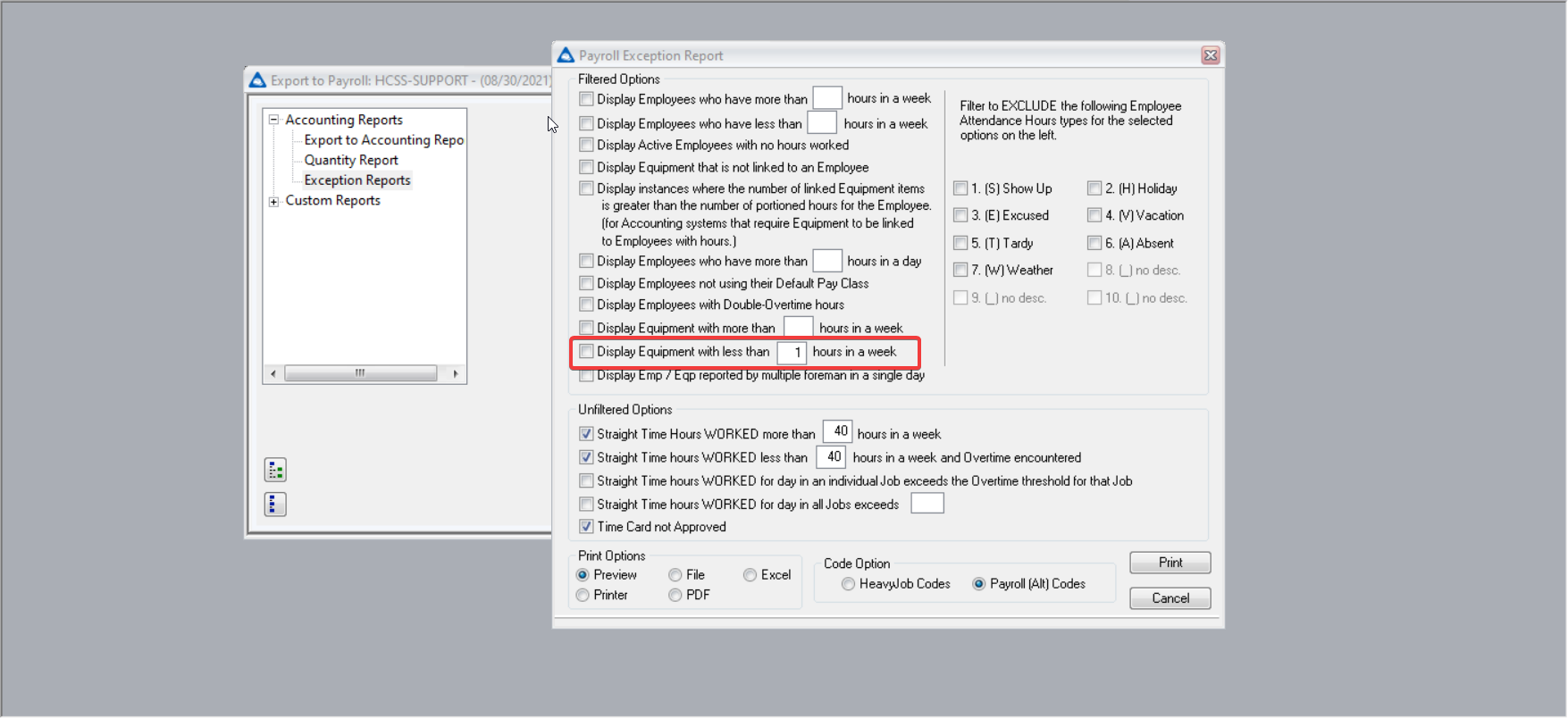Select Export to Accounting Report tree item
Viewport: 1568px width, 718px height.
[x=384, y=140]
